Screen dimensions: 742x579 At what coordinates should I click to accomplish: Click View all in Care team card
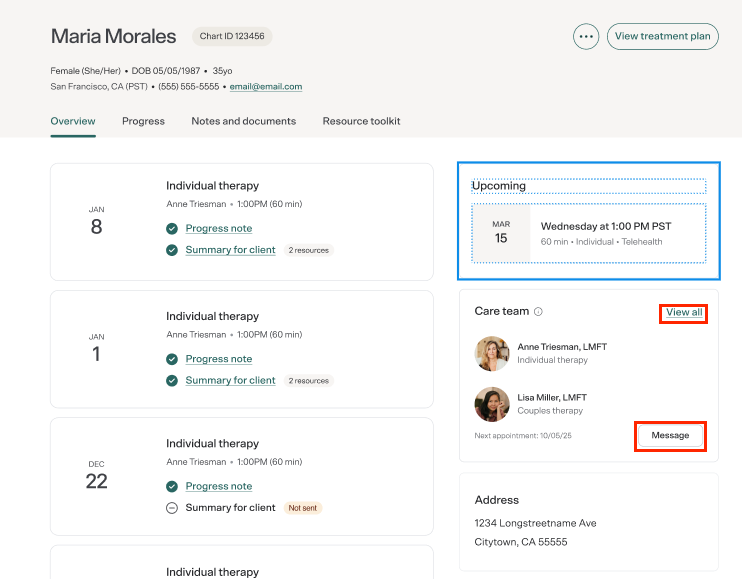point(684,312)
